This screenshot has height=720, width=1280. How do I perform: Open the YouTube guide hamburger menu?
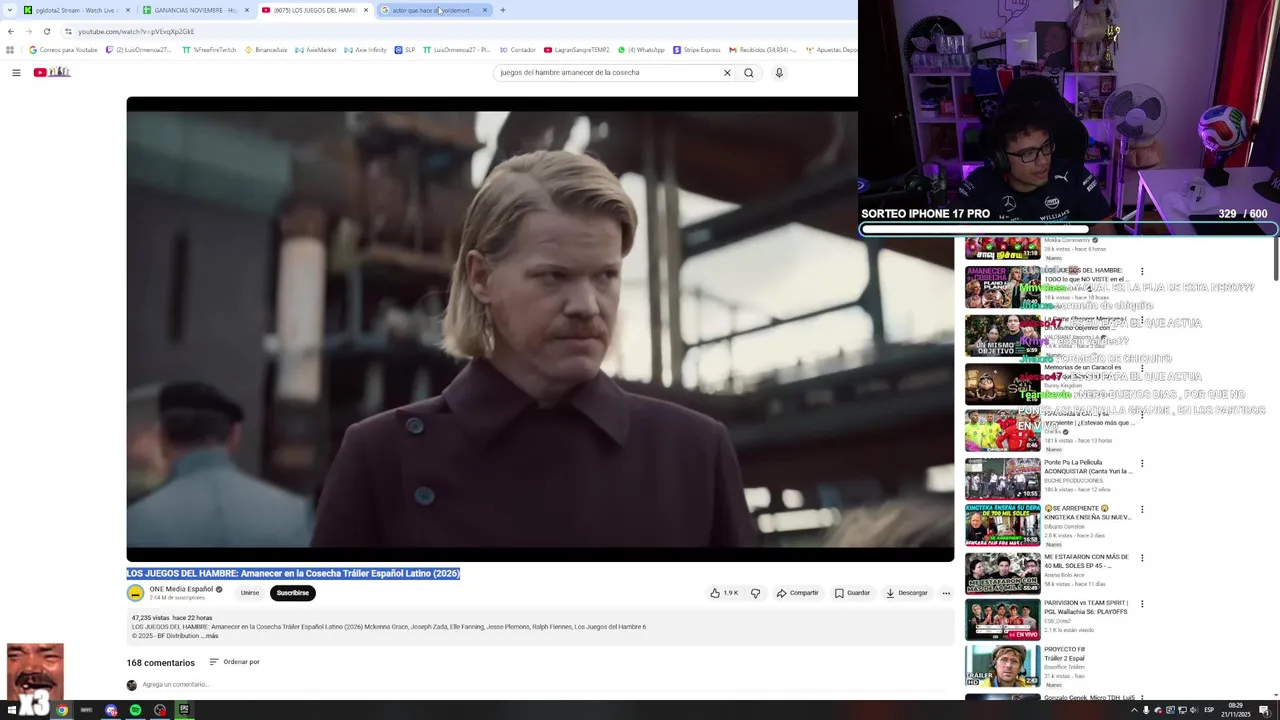pyautogui.click(x=16, y=72)
